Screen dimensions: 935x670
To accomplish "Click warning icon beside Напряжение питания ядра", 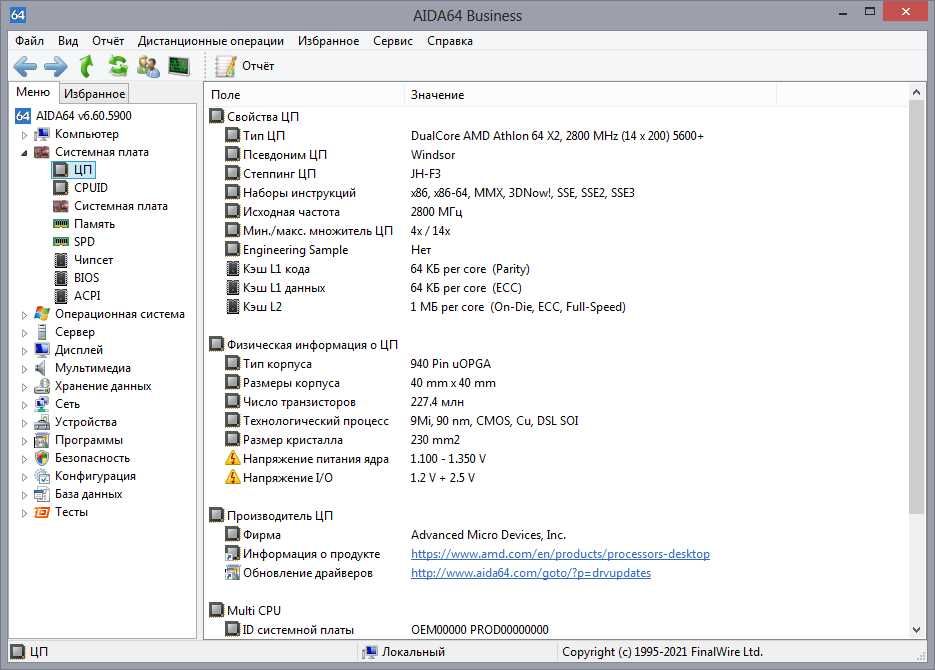I will (232, 458).
